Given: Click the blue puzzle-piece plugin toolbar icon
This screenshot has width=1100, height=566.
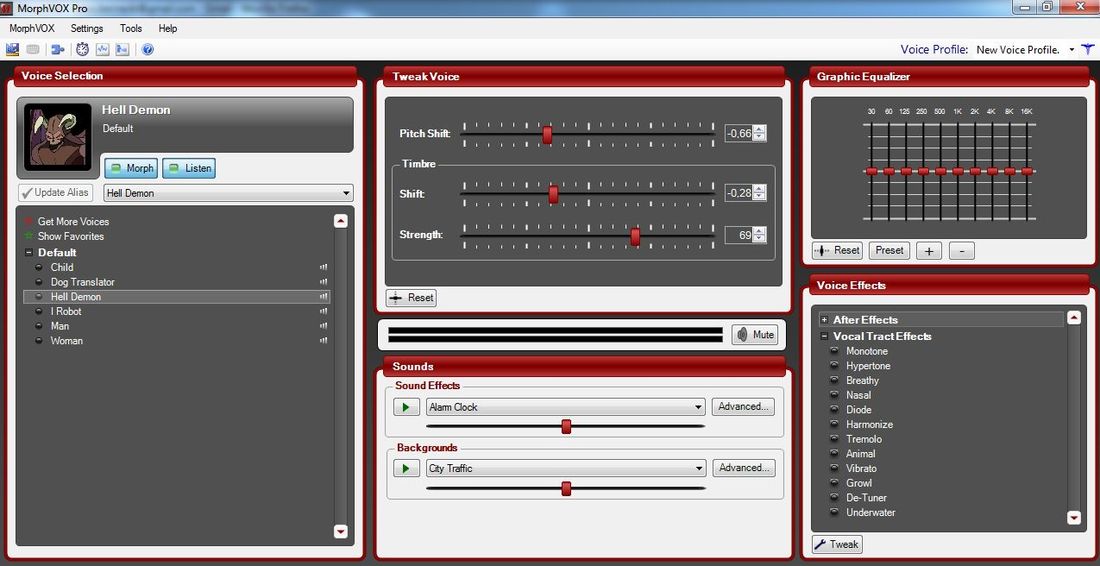Looking at the screenshot, I should (58, 49).
